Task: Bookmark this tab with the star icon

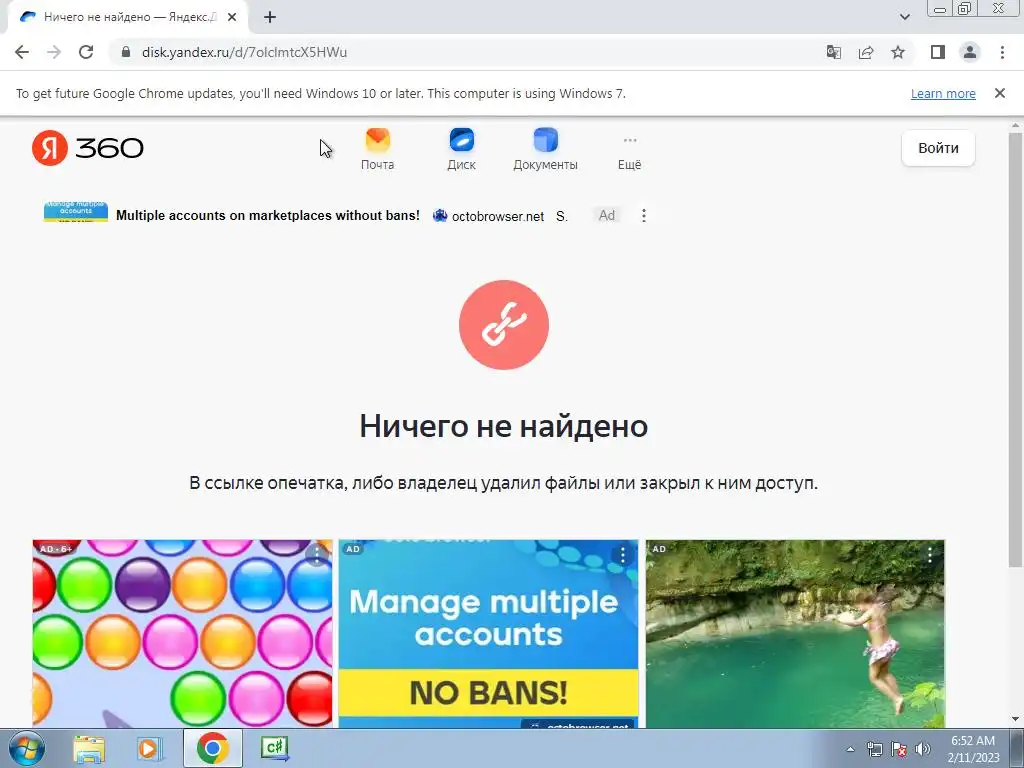Action: coord(898,52)
